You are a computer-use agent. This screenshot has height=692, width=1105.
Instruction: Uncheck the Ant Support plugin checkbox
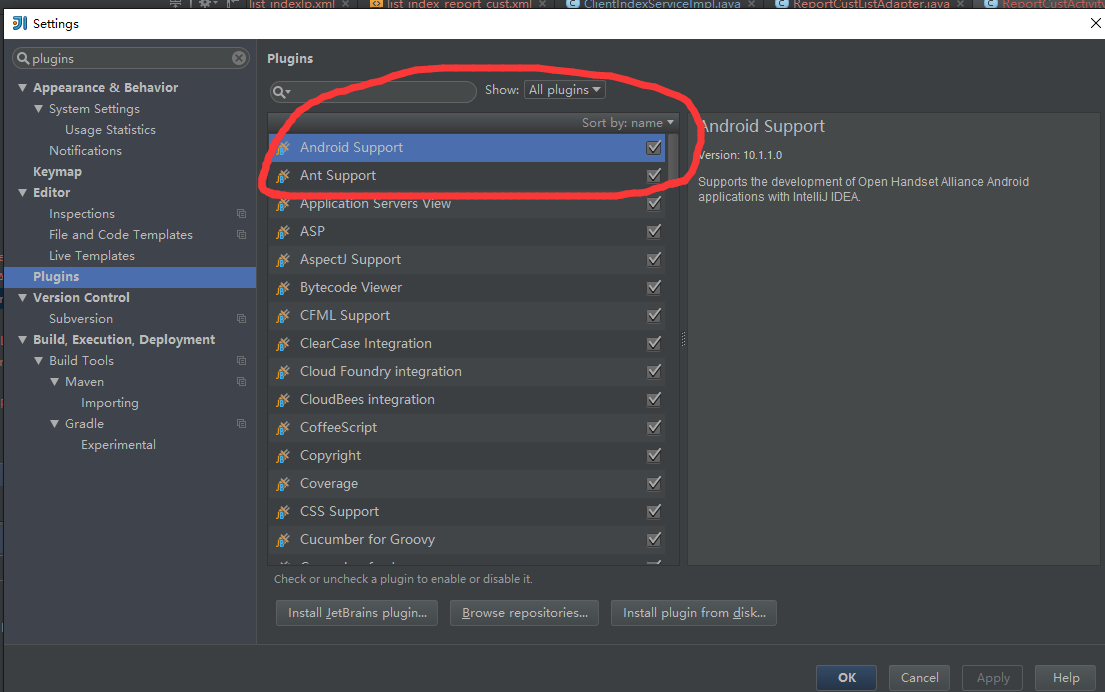654,175
